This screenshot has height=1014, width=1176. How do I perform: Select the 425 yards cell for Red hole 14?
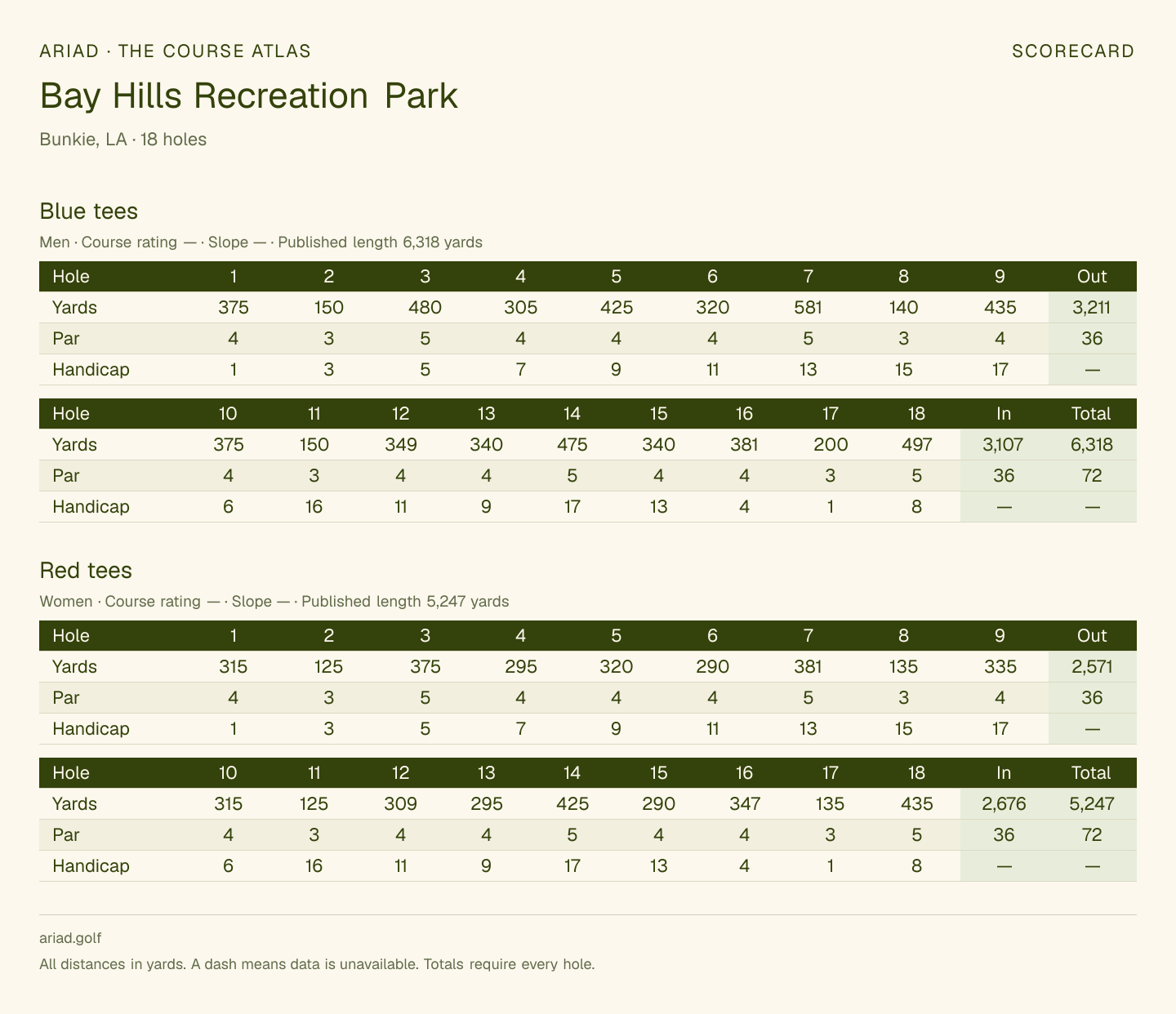point(572,804)
